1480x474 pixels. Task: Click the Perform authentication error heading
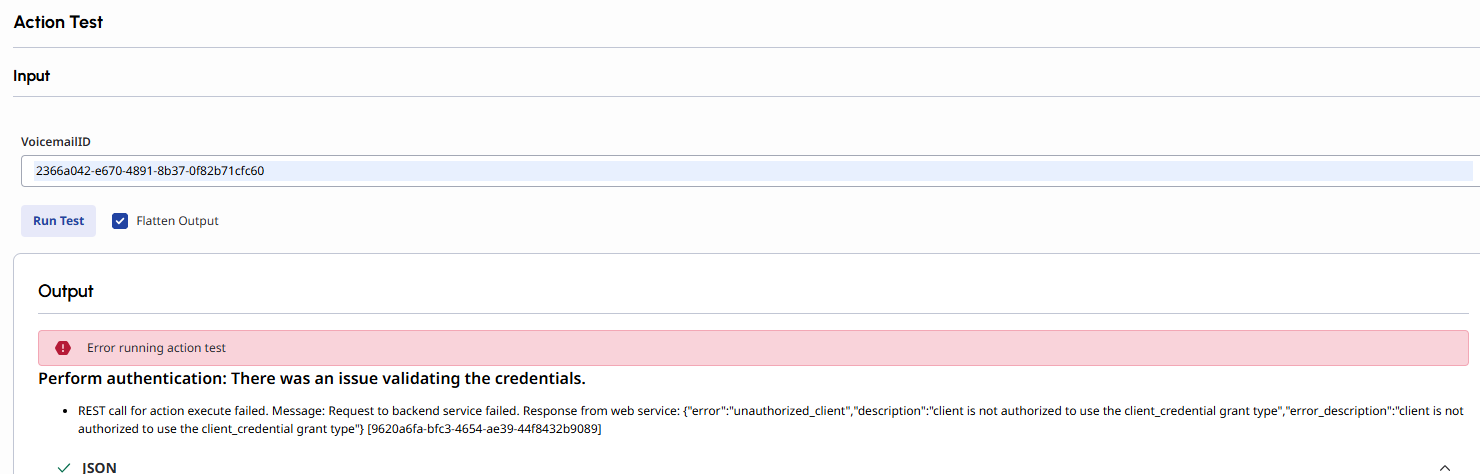coord(311,378)
